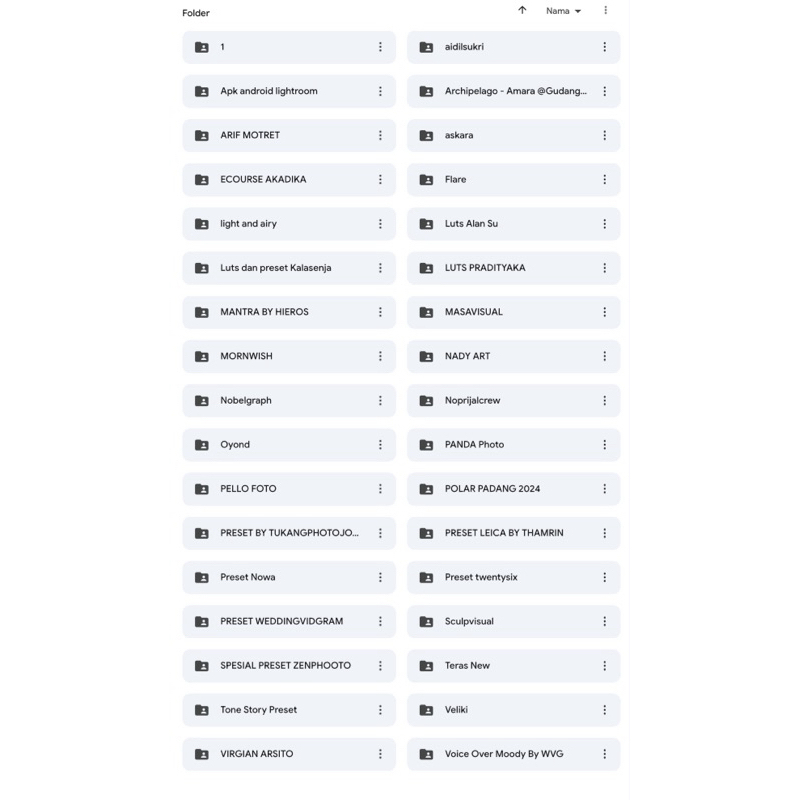800x800 pixels.
Task: Open the Nama sort dropdown
Action: [563, 11]
